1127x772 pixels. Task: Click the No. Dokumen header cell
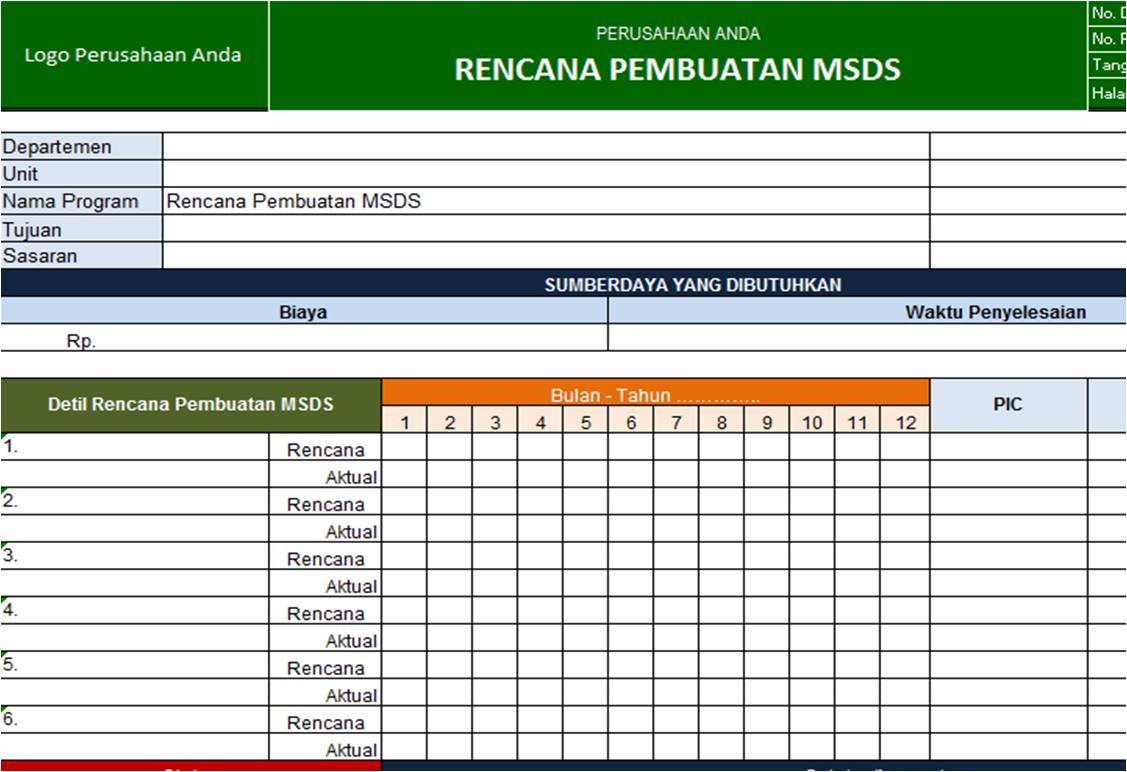(x=1108, y=12)
